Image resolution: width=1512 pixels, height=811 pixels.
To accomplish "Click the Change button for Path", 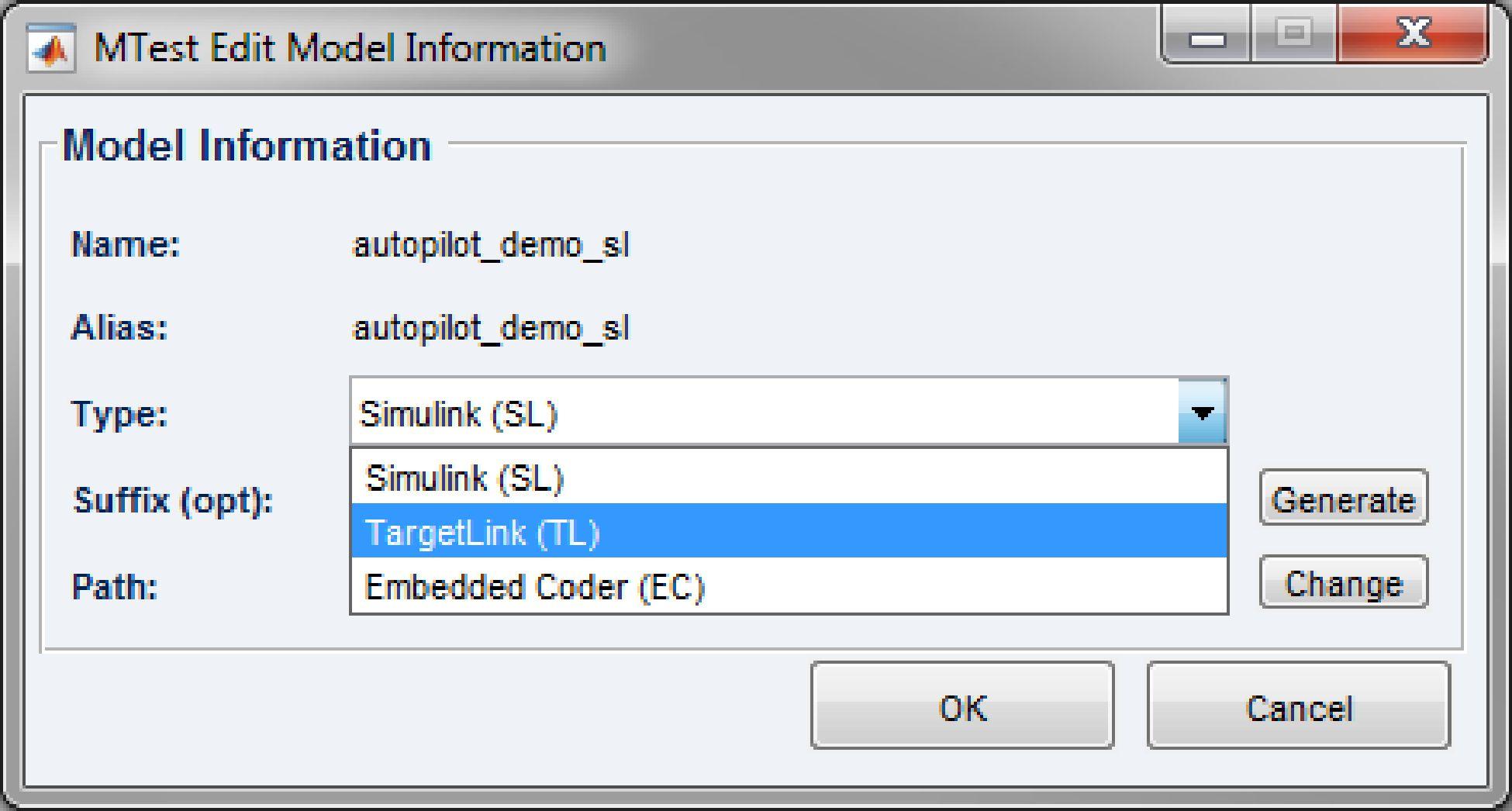I will (x=1345, y=583).
